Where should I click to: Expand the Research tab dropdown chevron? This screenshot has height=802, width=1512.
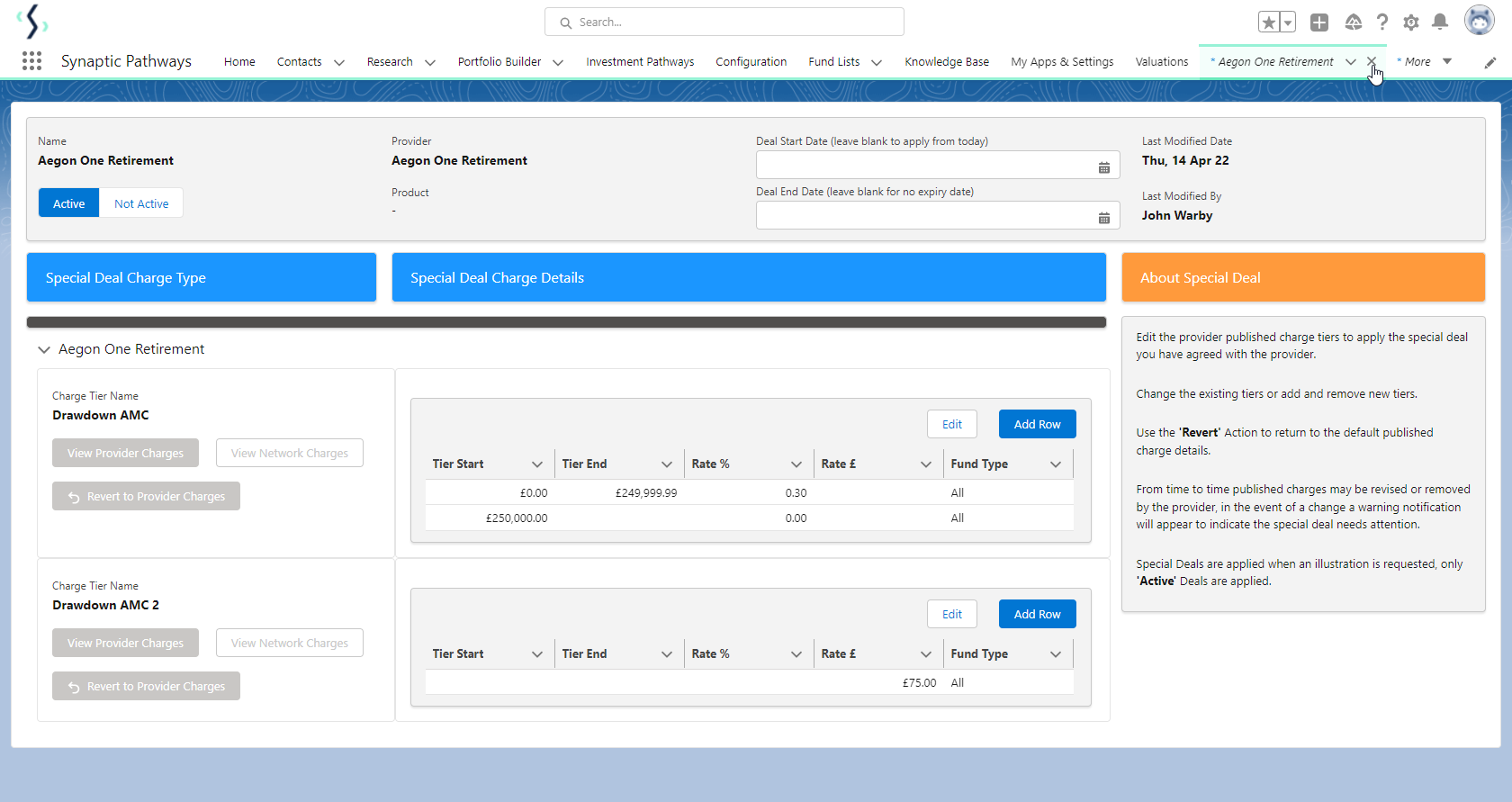[x=430, y=62]
